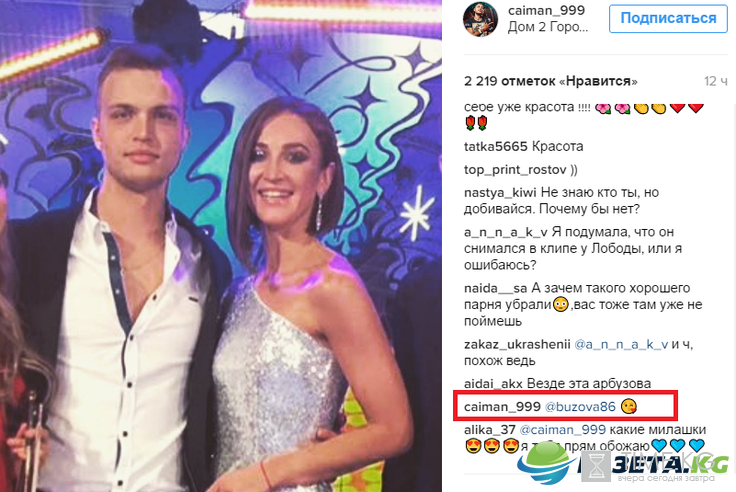
Task: Open the zakaz_ukrashenii commenter profile
Action: [x=517, y=345]
